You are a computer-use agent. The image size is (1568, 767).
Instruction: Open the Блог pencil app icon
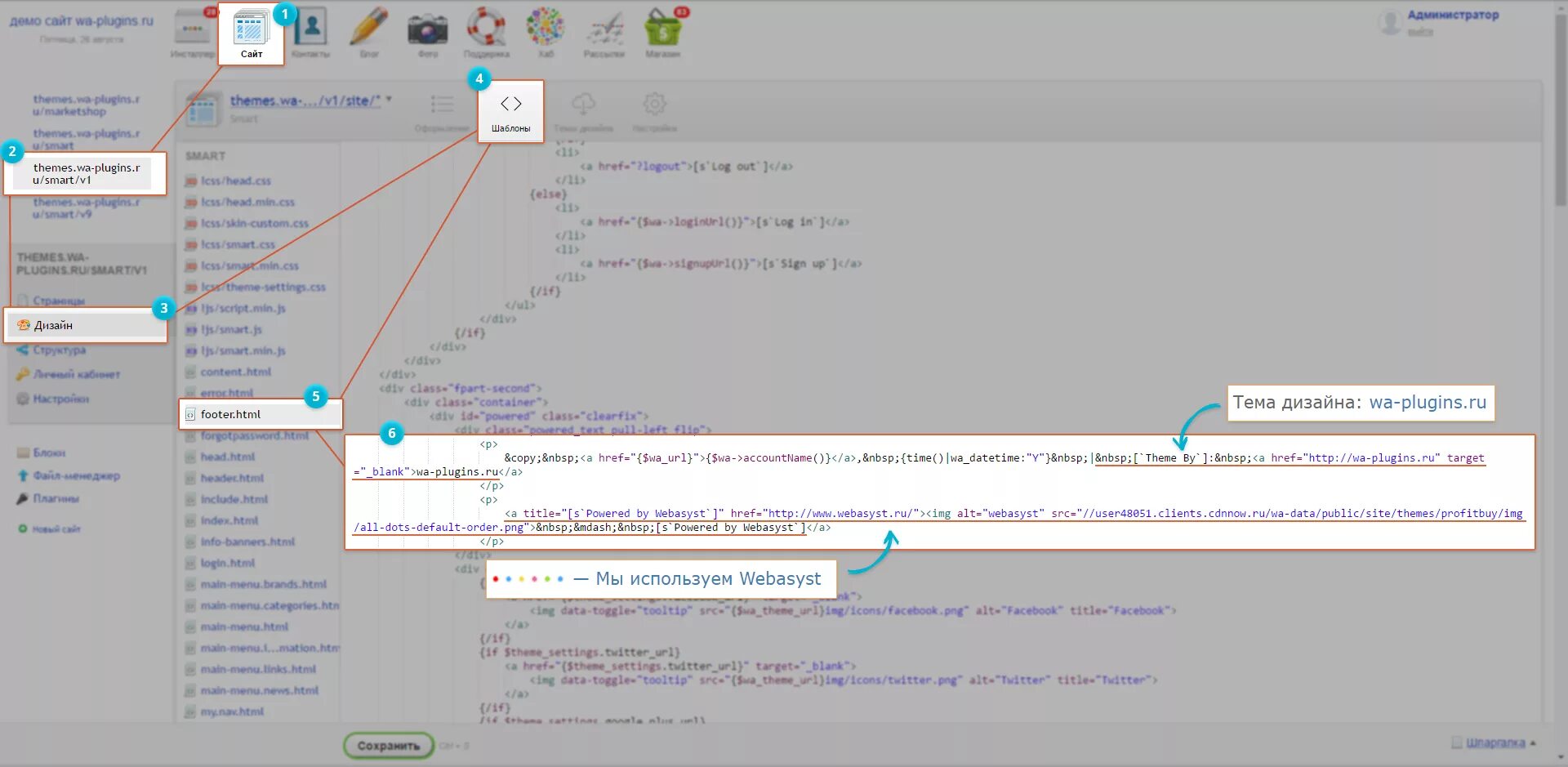369,29
